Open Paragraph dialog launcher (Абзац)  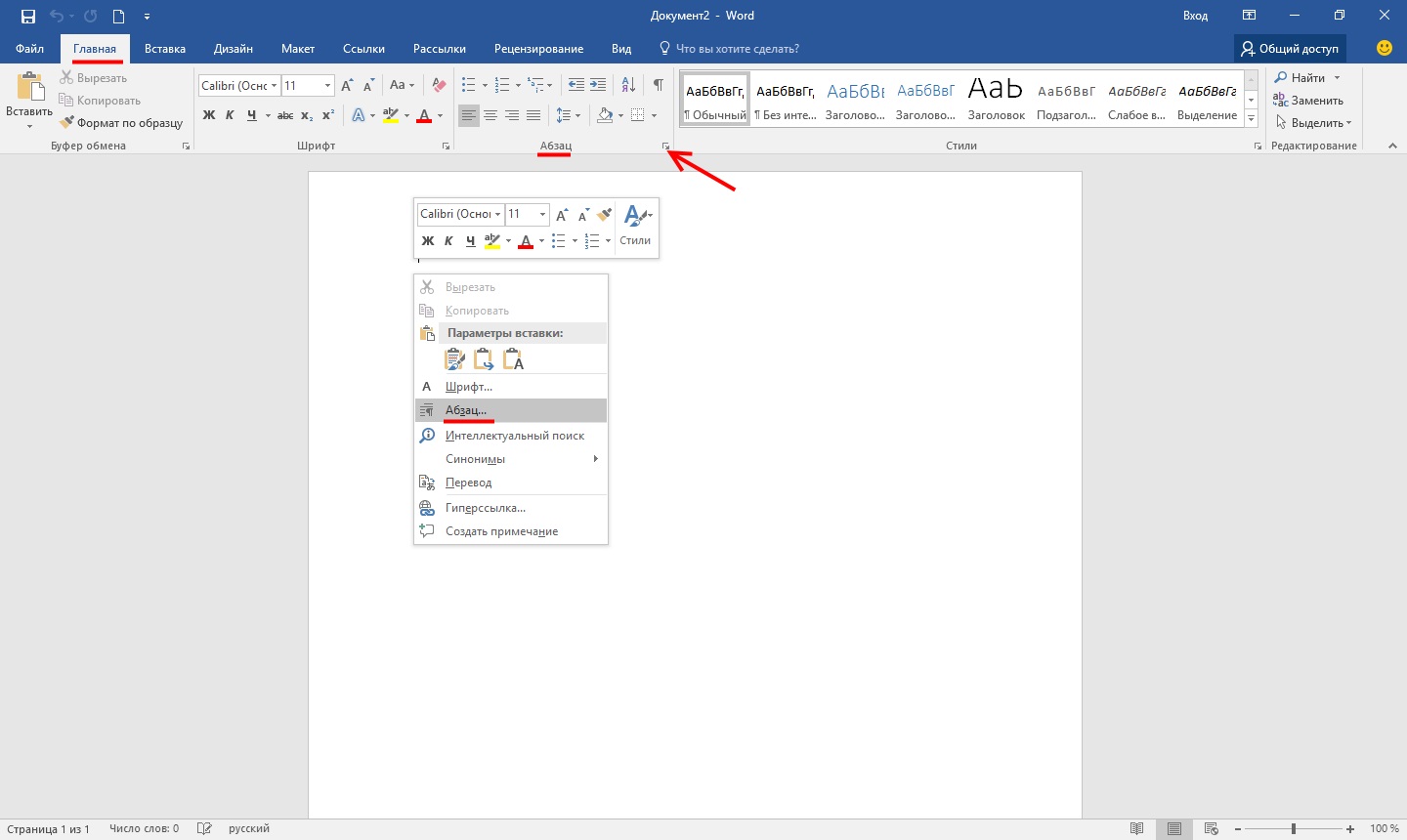click(665, 147)
